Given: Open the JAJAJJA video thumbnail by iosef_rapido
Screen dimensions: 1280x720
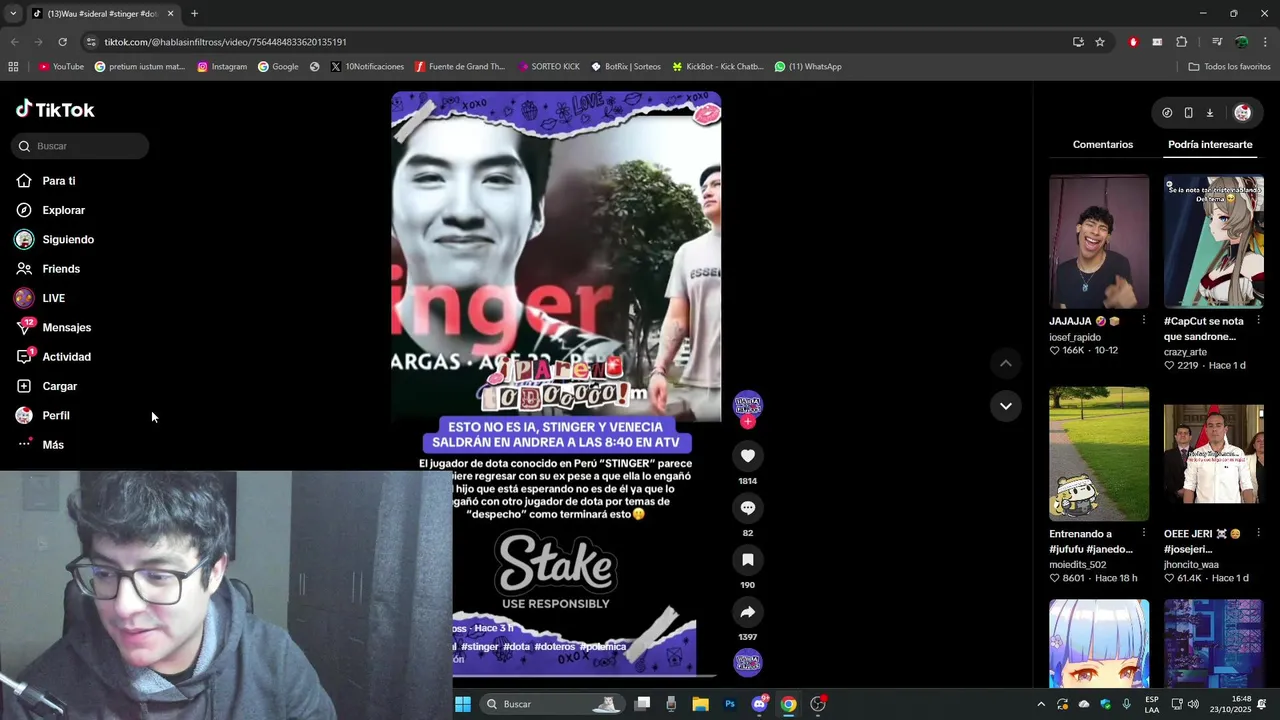Looking at the screenshot, I should [1099, 241].
